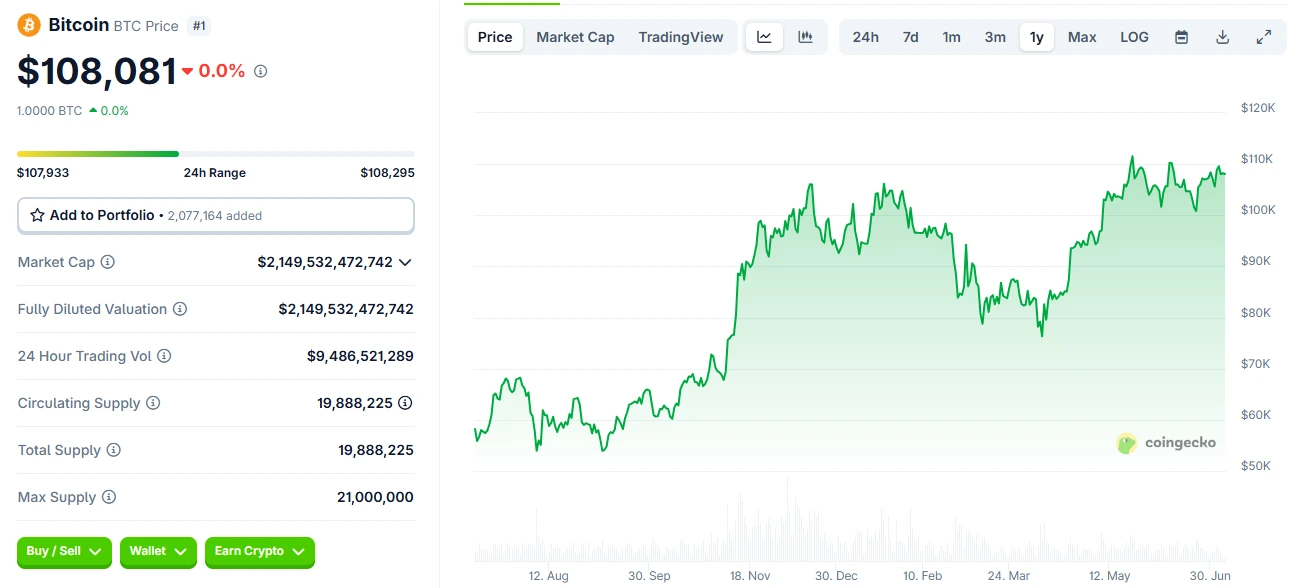The image size is (1301, 588).
Task: Show Max Supply info icon
Action: pyautogui.click(x=109, y=497)
